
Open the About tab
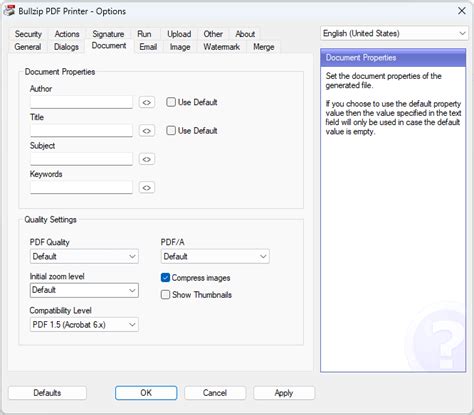pos(245,34)
